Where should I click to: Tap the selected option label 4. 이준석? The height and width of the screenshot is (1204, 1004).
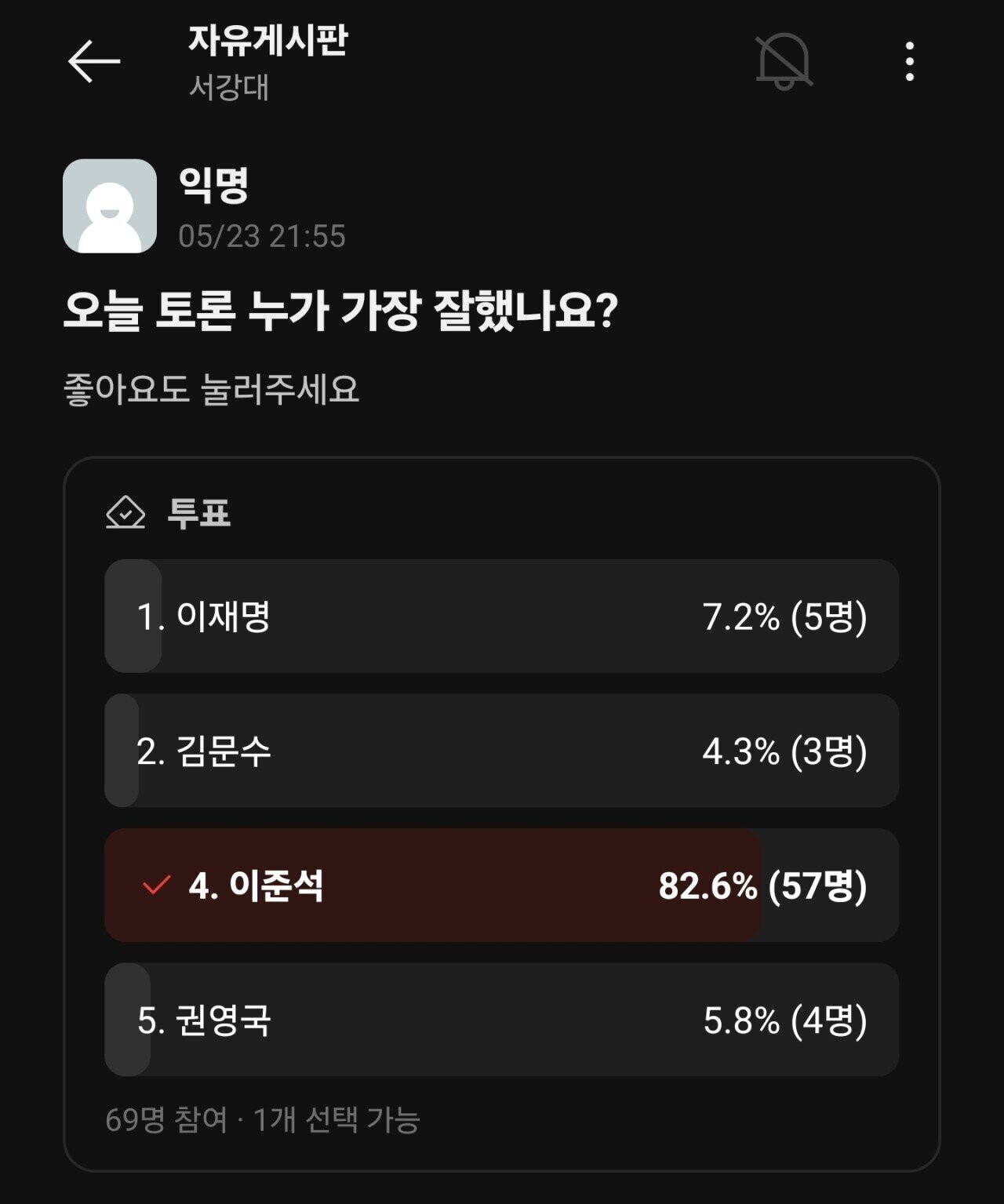tap(256, 886)
